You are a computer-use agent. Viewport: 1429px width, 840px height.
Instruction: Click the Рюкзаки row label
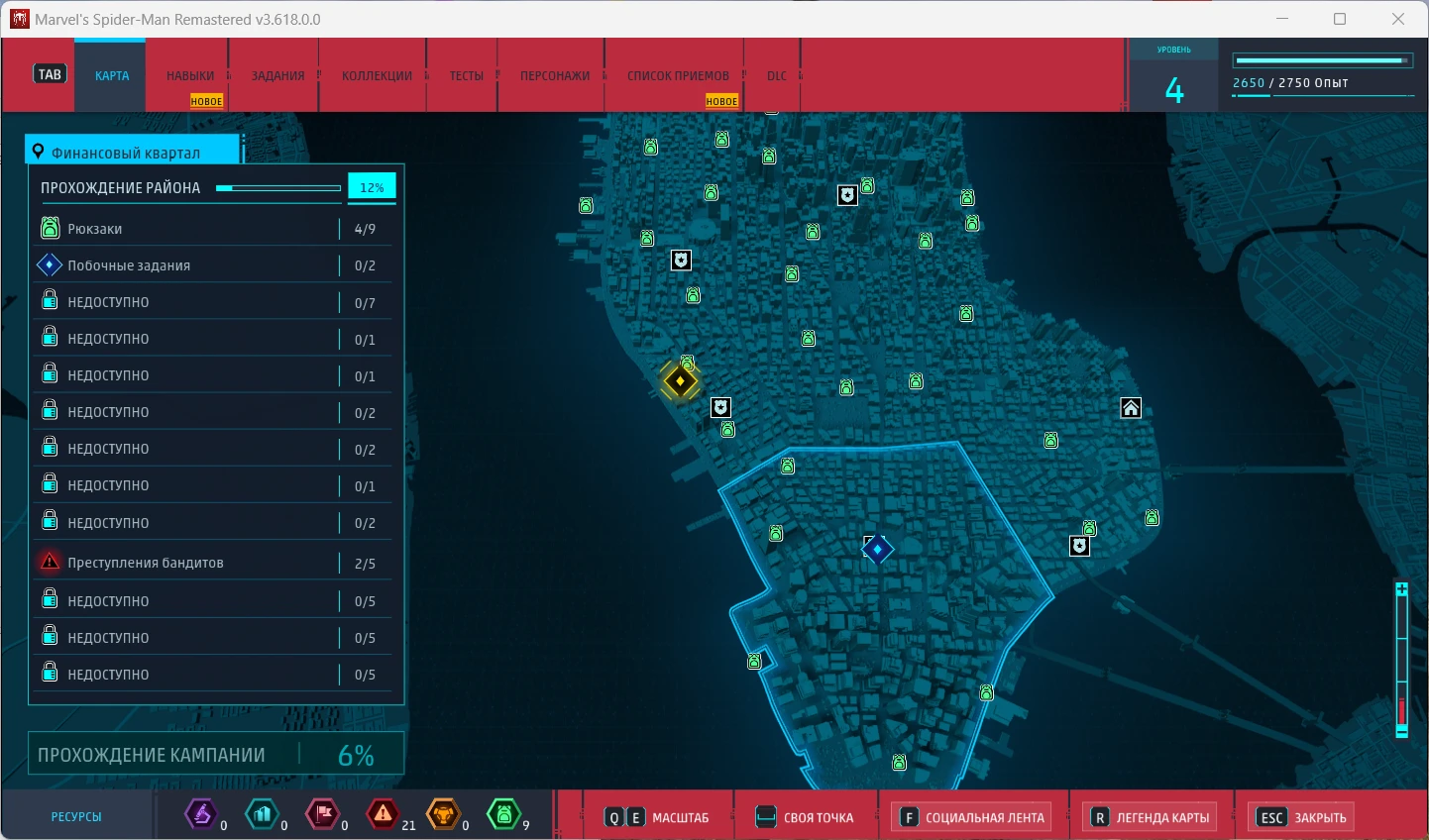pos(95,229)
